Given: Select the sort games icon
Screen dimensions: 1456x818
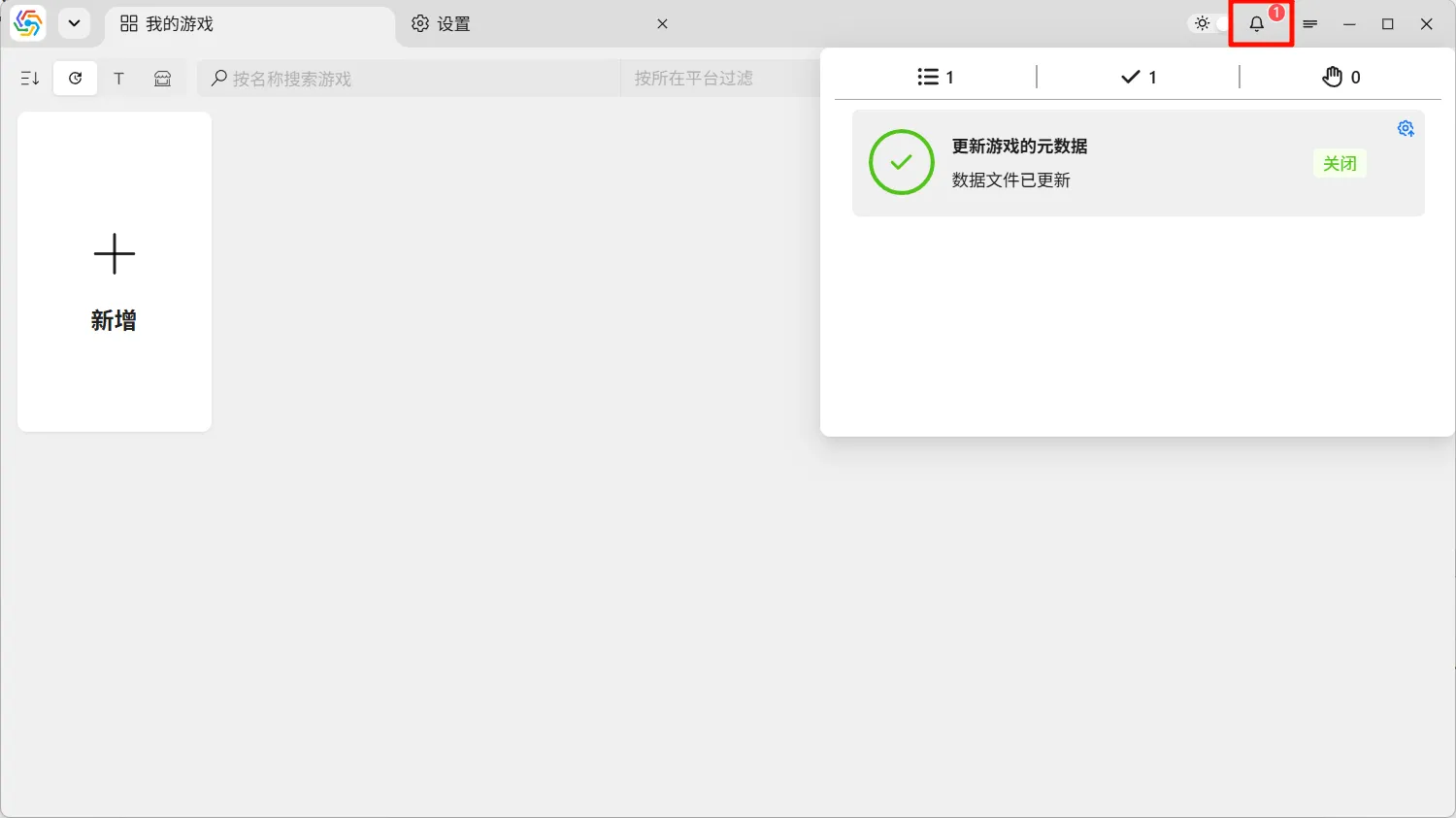Looking at the screenshot, I should pyautogui.click(x=30, y=79).
